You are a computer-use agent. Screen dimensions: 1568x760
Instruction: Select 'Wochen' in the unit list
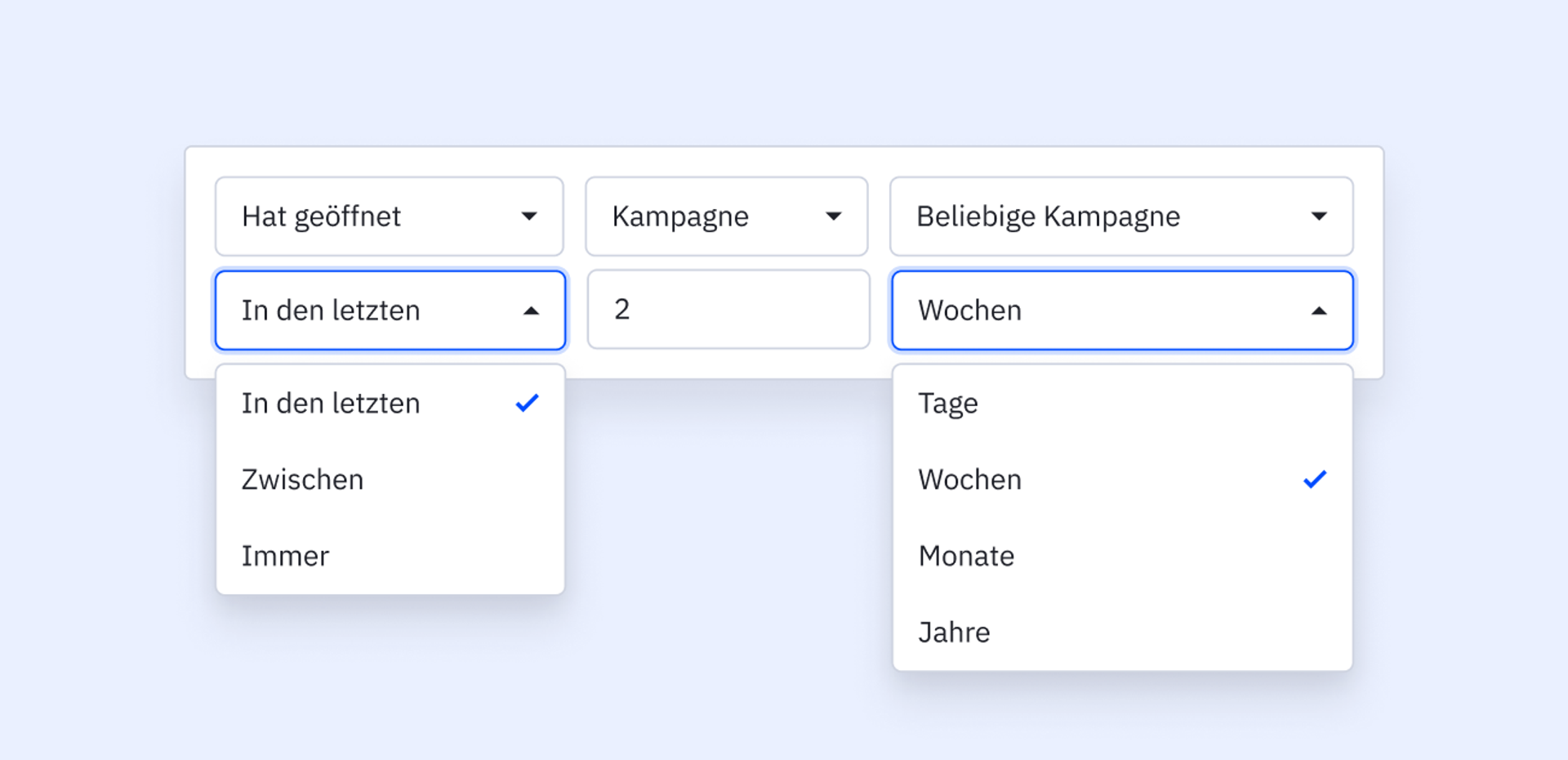click(x=970, y=480)
